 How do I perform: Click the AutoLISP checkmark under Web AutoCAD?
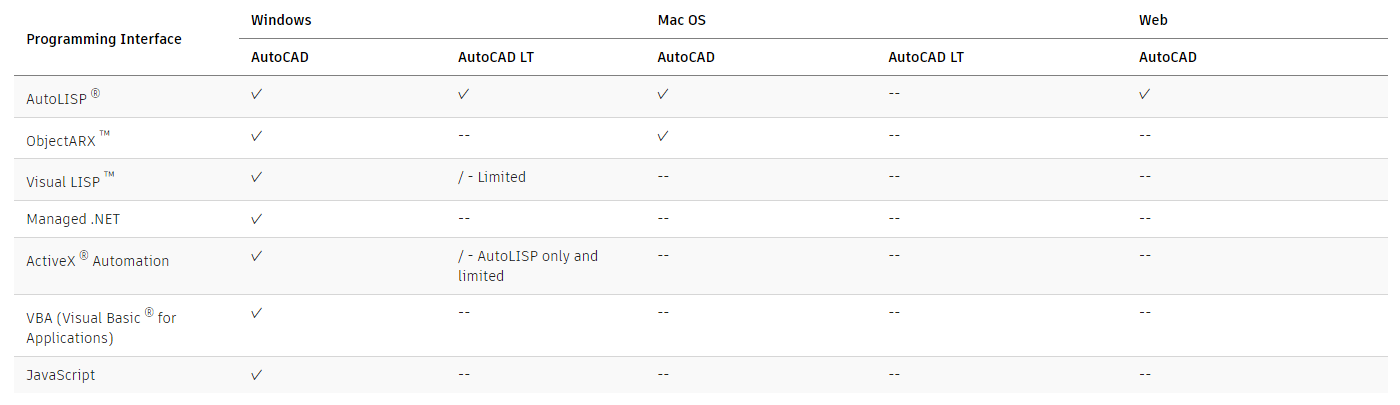(1145, 94)
